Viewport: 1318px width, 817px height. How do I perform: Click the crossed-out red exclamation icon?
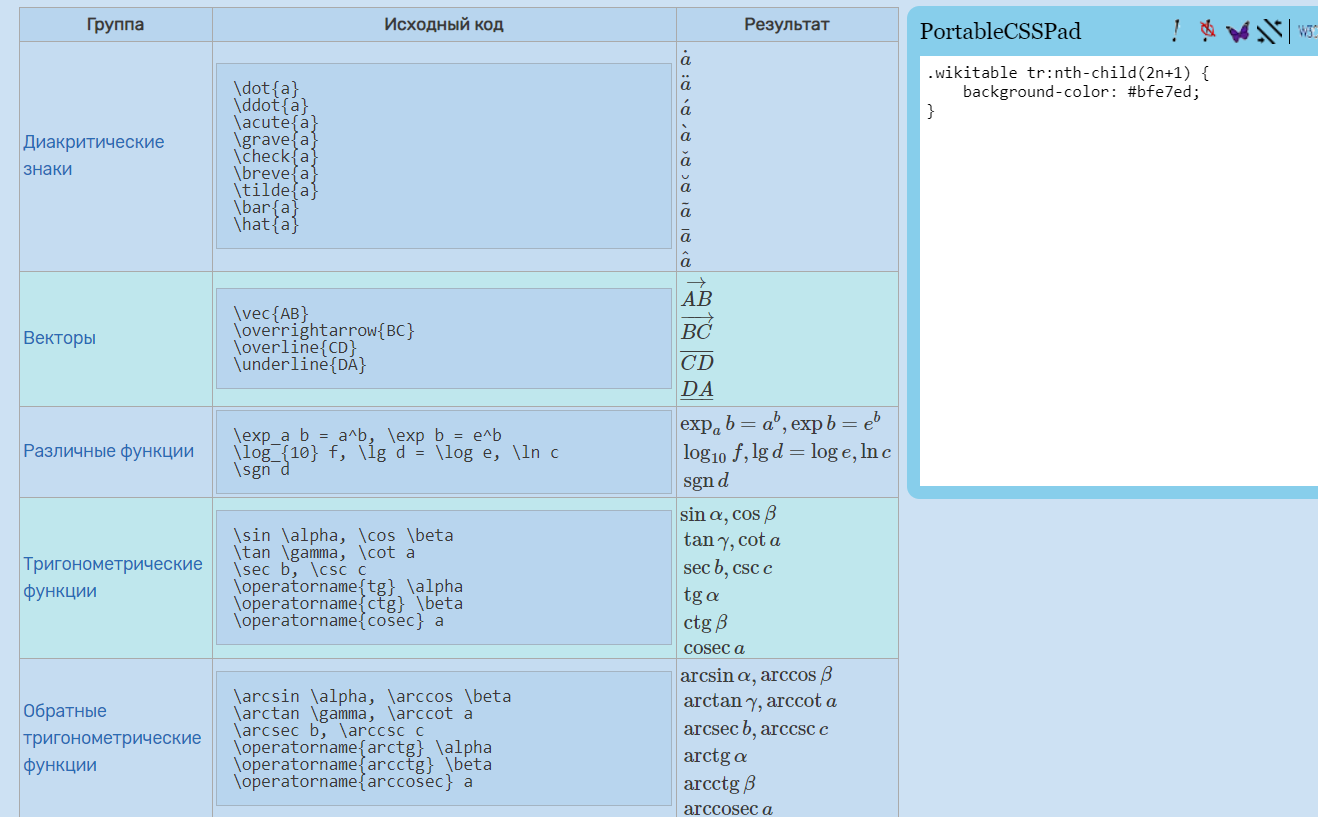(x=1208, y=31)
